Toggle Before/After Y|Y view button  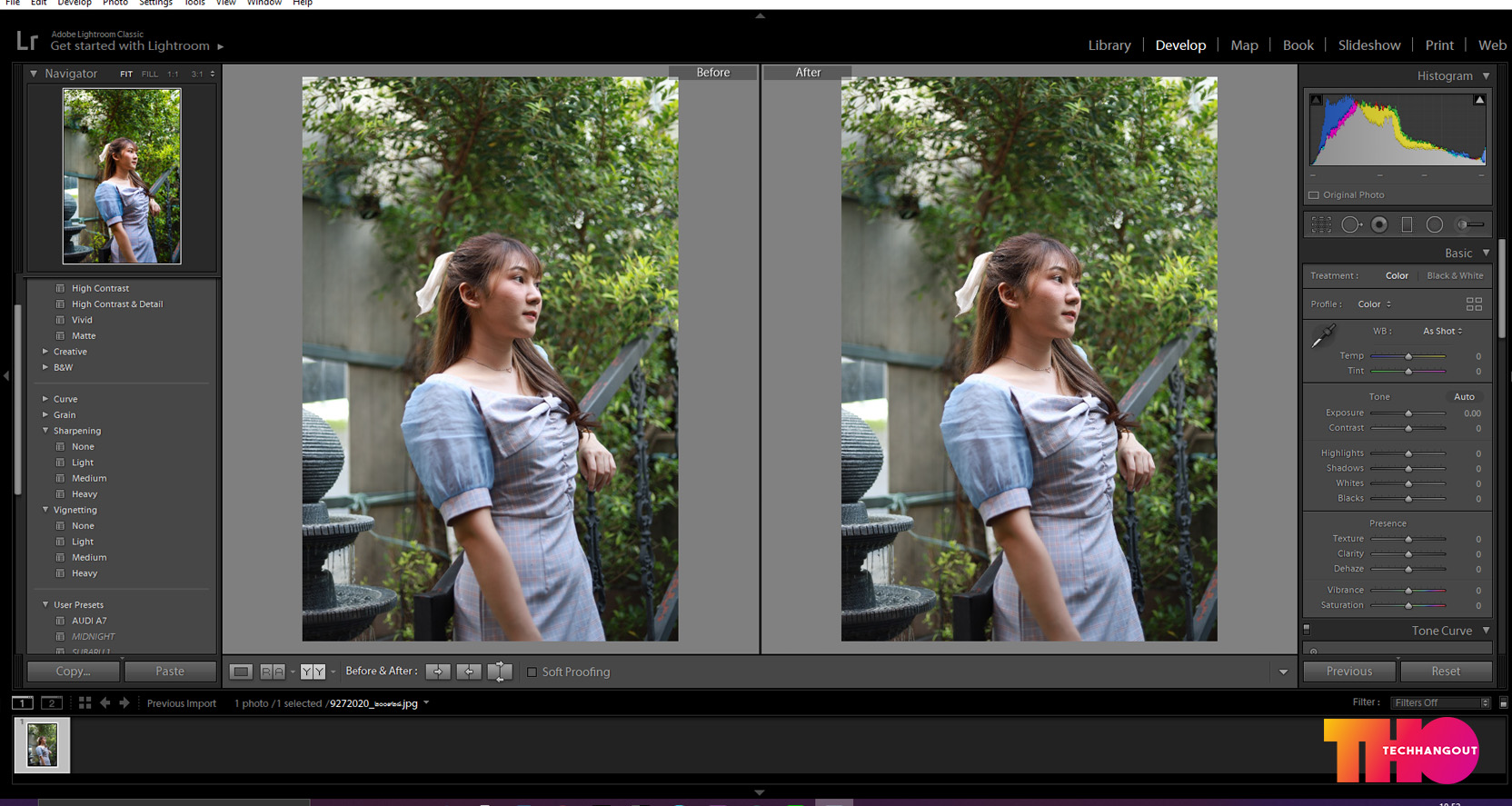pos(313,672)
